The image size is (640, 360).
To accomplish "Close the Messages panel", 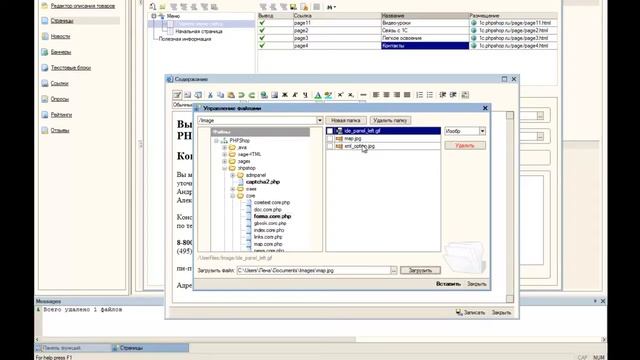I will tap(603, 301).
